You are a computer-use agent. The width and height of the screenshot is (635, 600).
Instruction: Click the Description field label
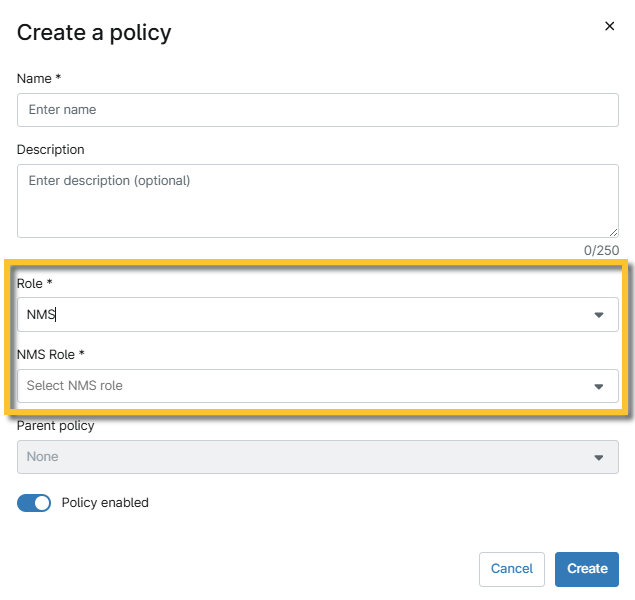tap(51, 149)
